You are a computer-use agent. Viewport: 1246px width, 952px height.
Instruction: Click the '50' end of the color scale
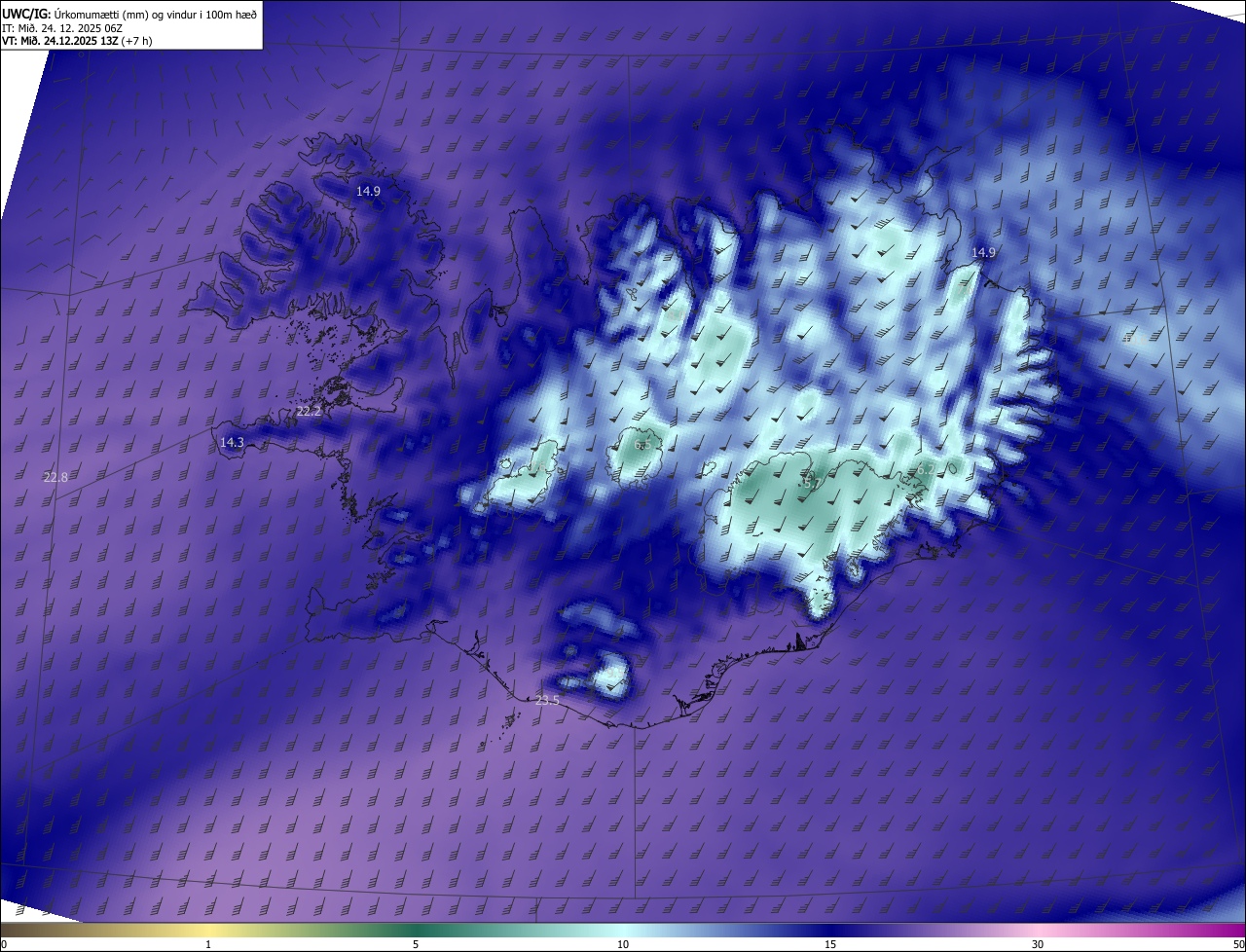pyautogui.click(x=1238, y=944)
